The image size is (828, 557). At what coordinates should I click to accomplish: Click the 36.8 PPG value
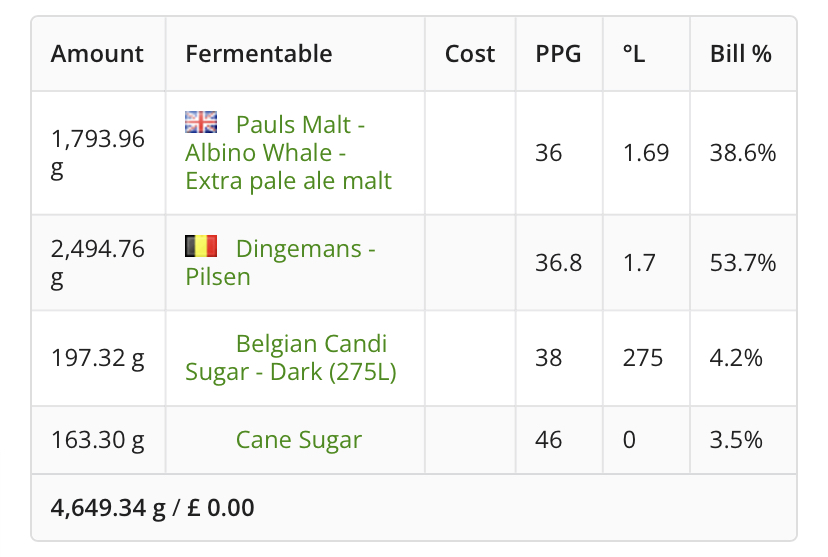558,262
